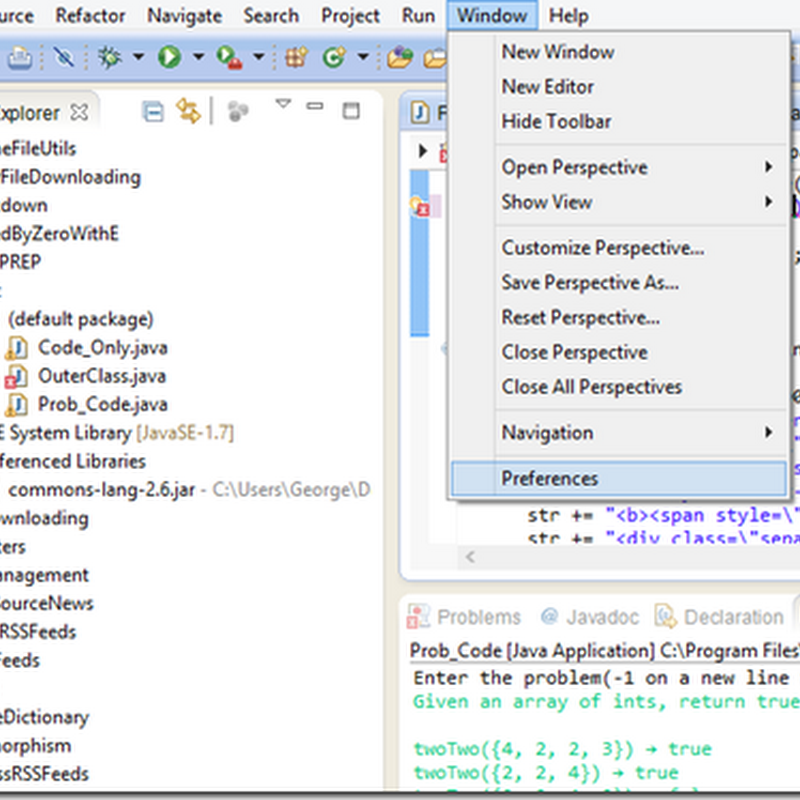Click the Collapse All icon in Package Explorer
This screenshot has width=800, height=800.
[x=153, y=112]
